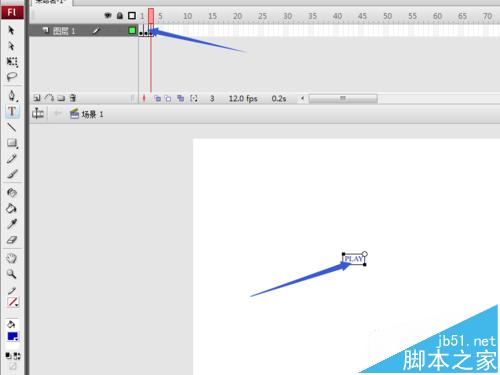Toggle green outline square of layer 1

point(132,31)
